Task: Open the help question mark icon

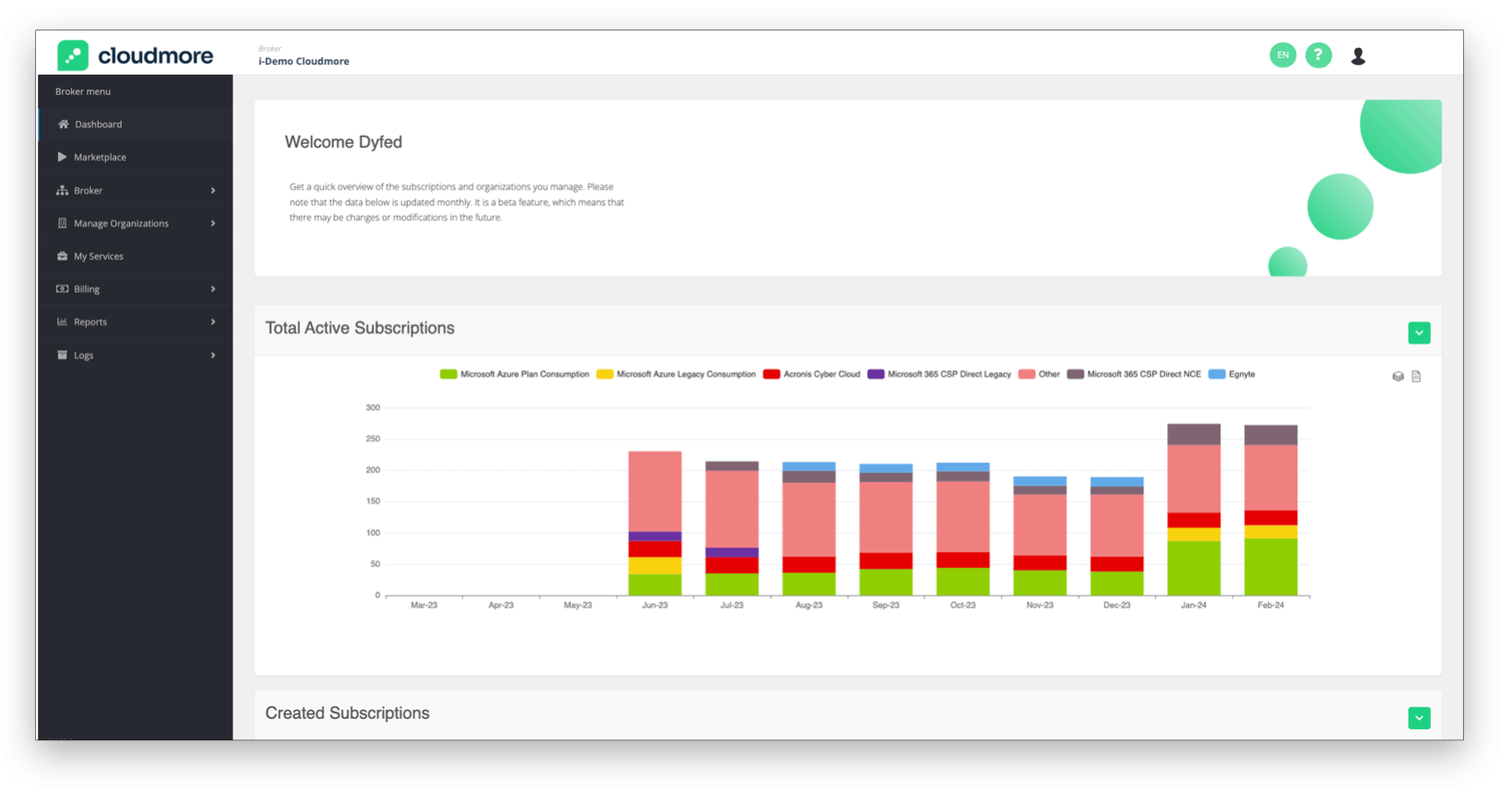Action: (x=1318, y=55)
